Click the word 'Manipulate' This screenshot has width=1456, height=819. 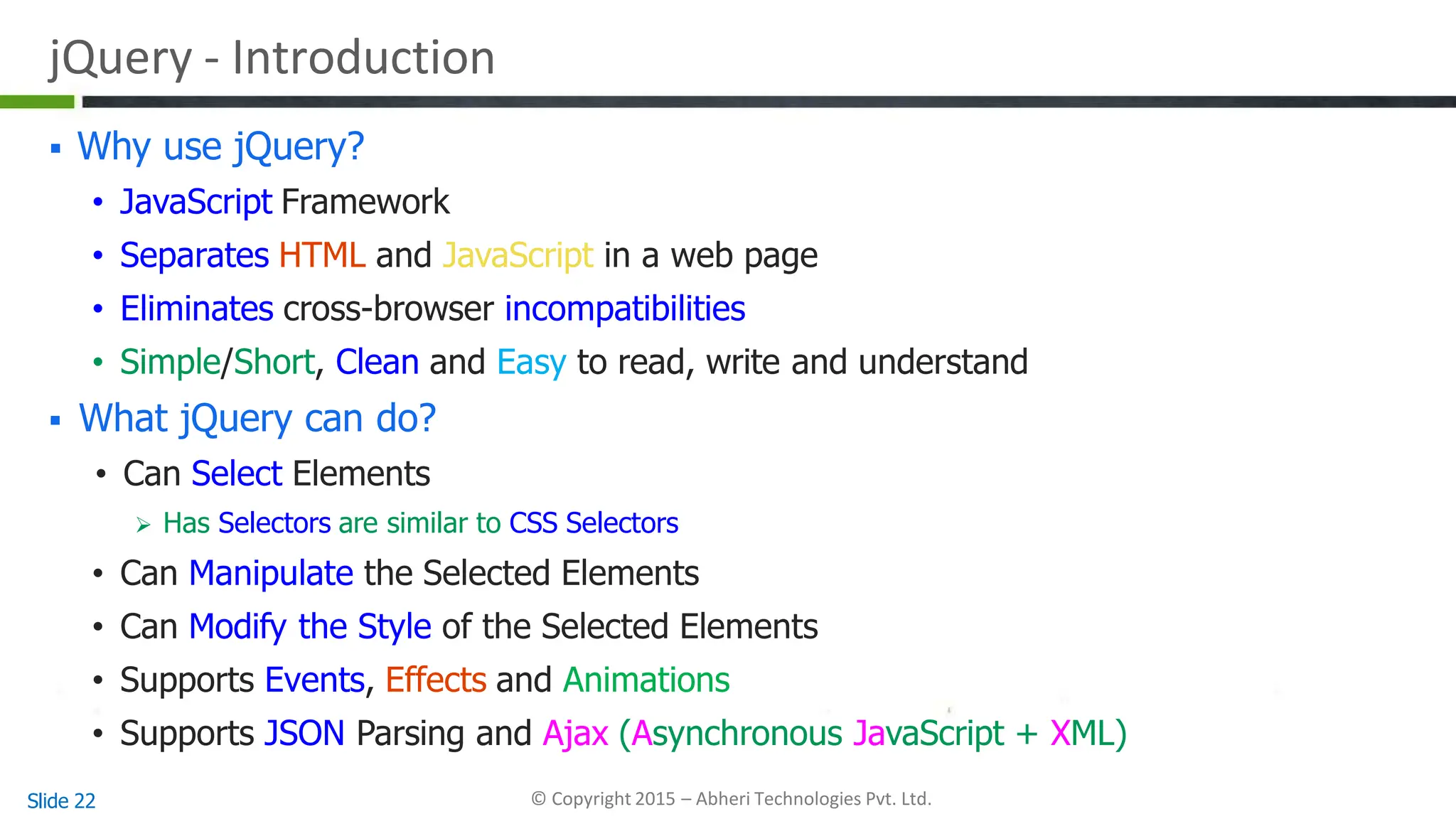(271, 574)
